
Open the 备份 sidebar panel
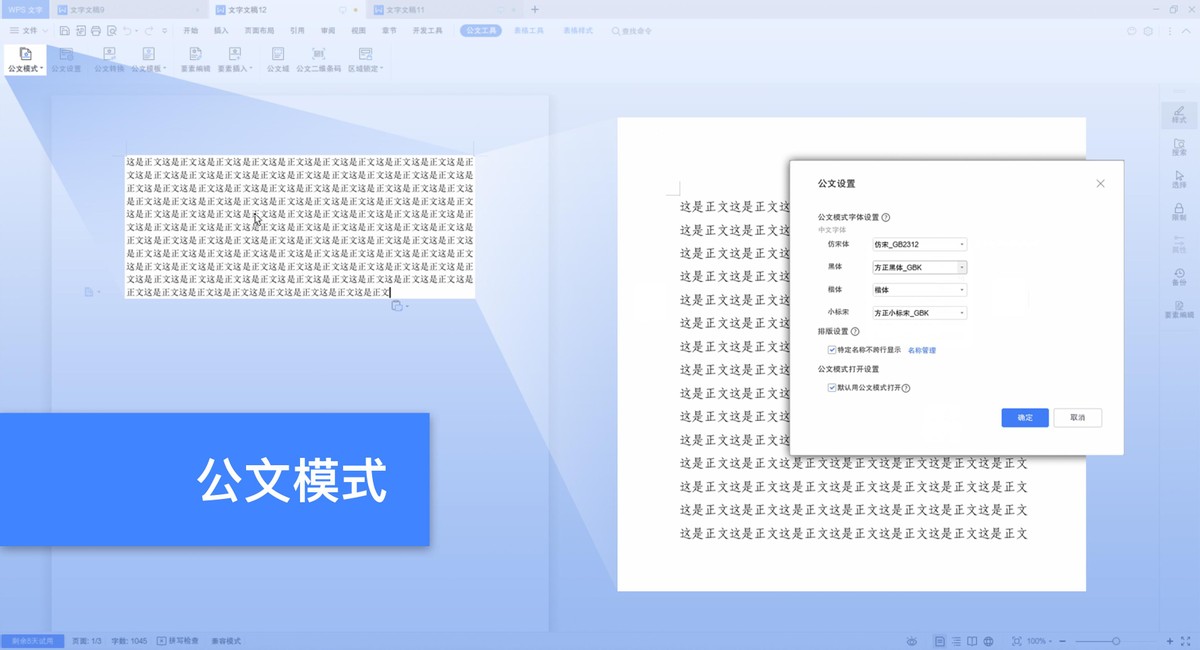point(1179,277)
